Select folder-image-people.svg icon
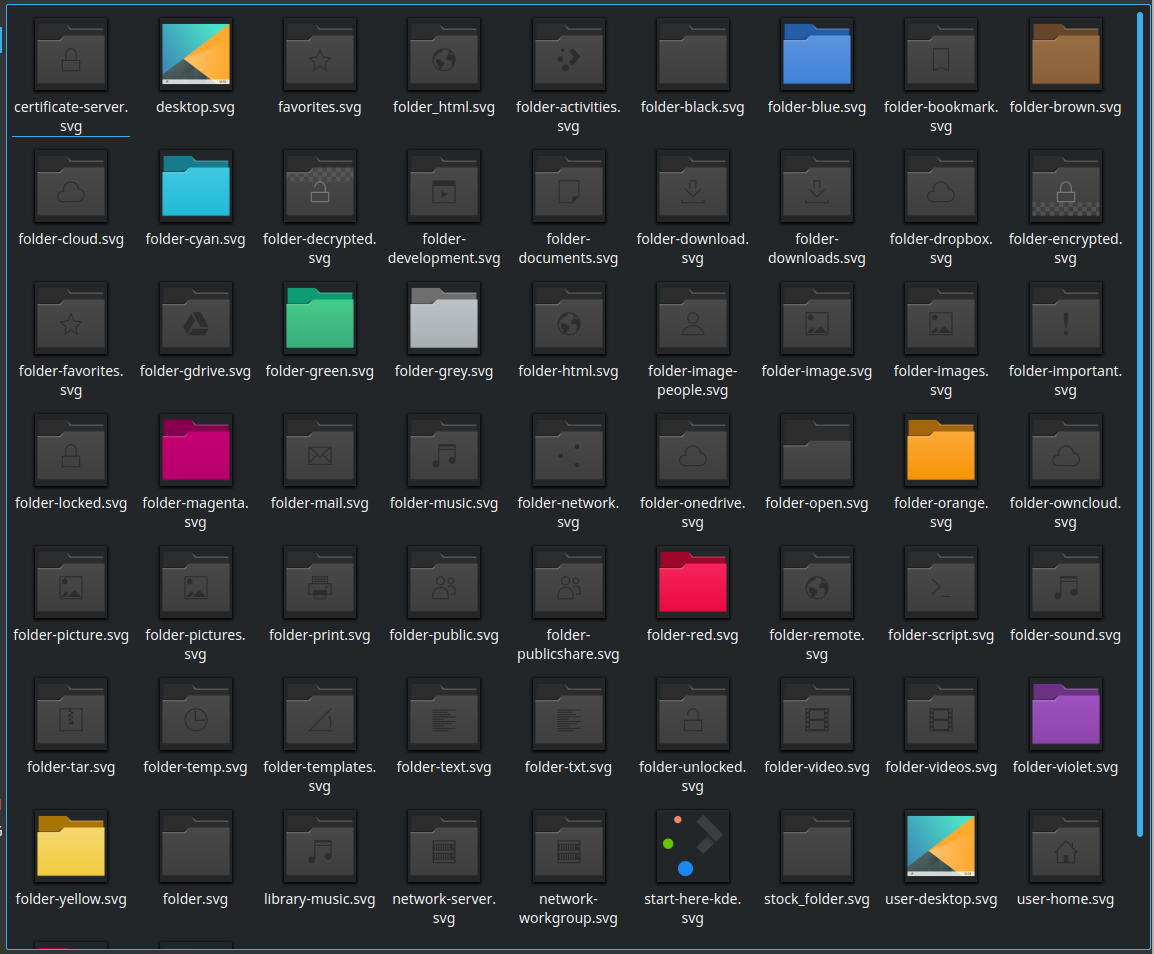The width and height of the screenshot is (1154, 954). (x=693, y=318)
